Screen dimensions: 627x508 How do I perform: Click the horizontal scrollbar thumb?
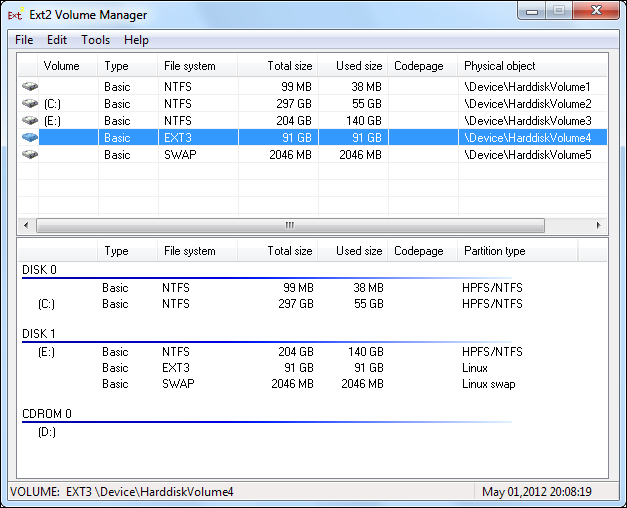pyautogui.click(x=290, y=225)
